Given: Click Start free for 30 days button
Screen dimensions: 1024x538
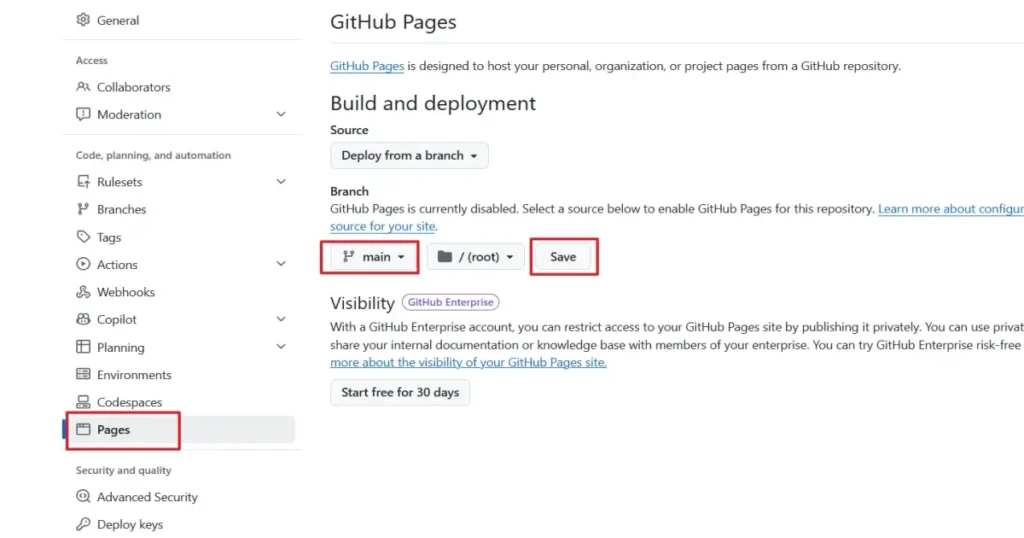Looking at the screenshot, I should point(400,392).
